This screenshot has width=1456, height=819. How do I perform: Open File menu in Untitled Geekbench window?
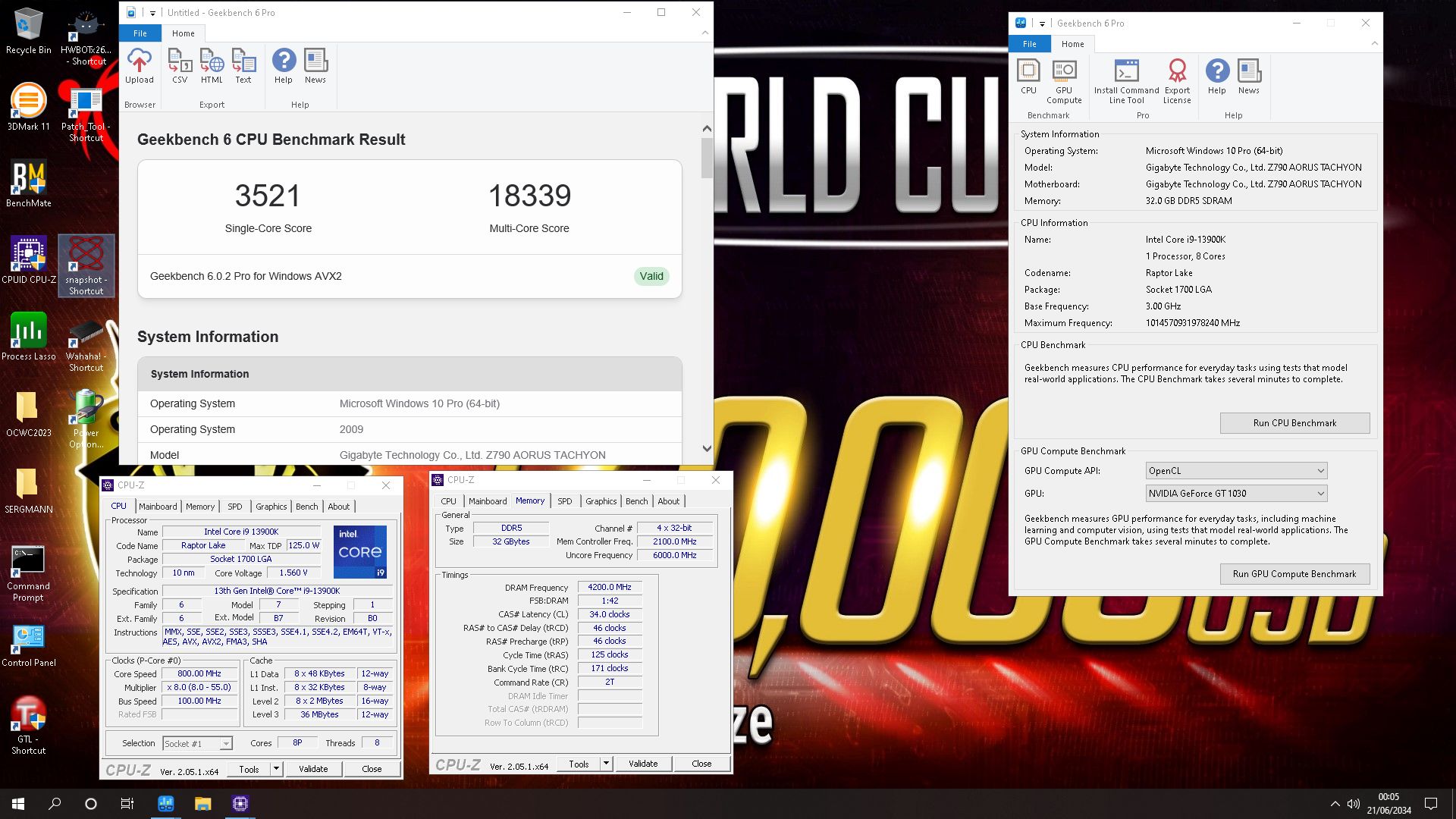(x=140, y=33)
